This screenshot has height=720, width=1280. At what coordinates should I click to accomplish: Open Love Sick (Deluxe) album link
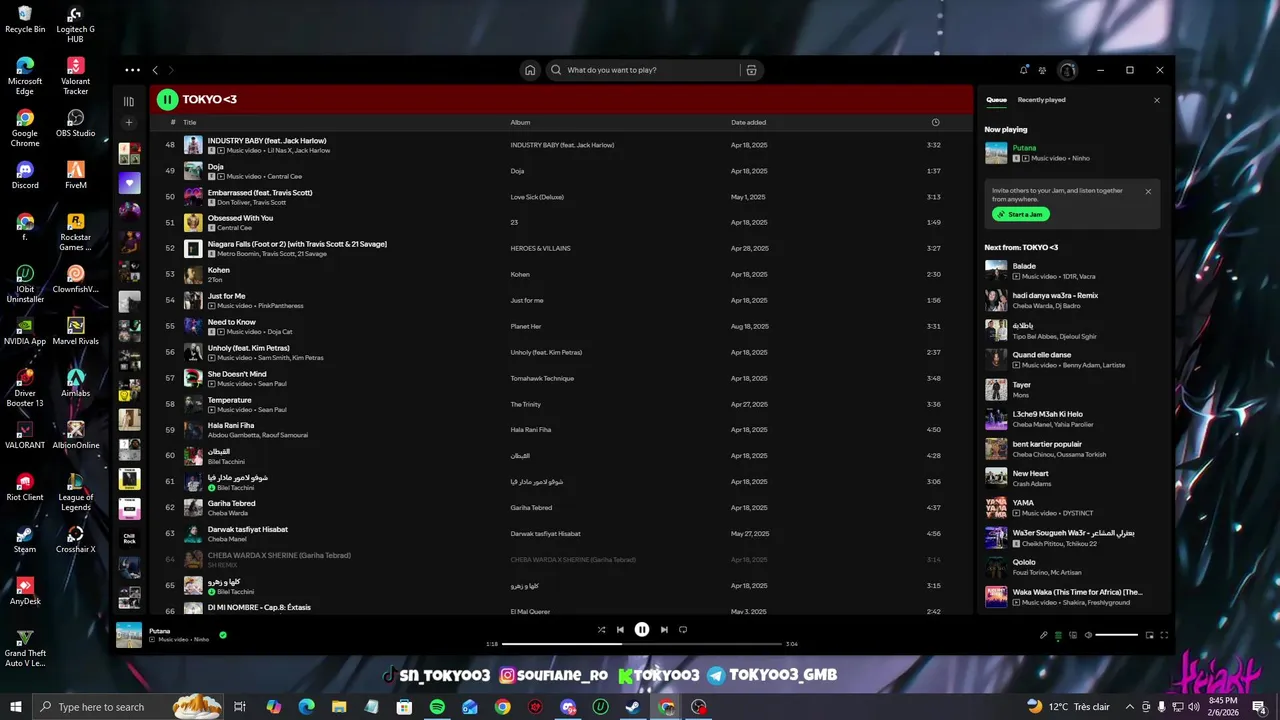538,197
